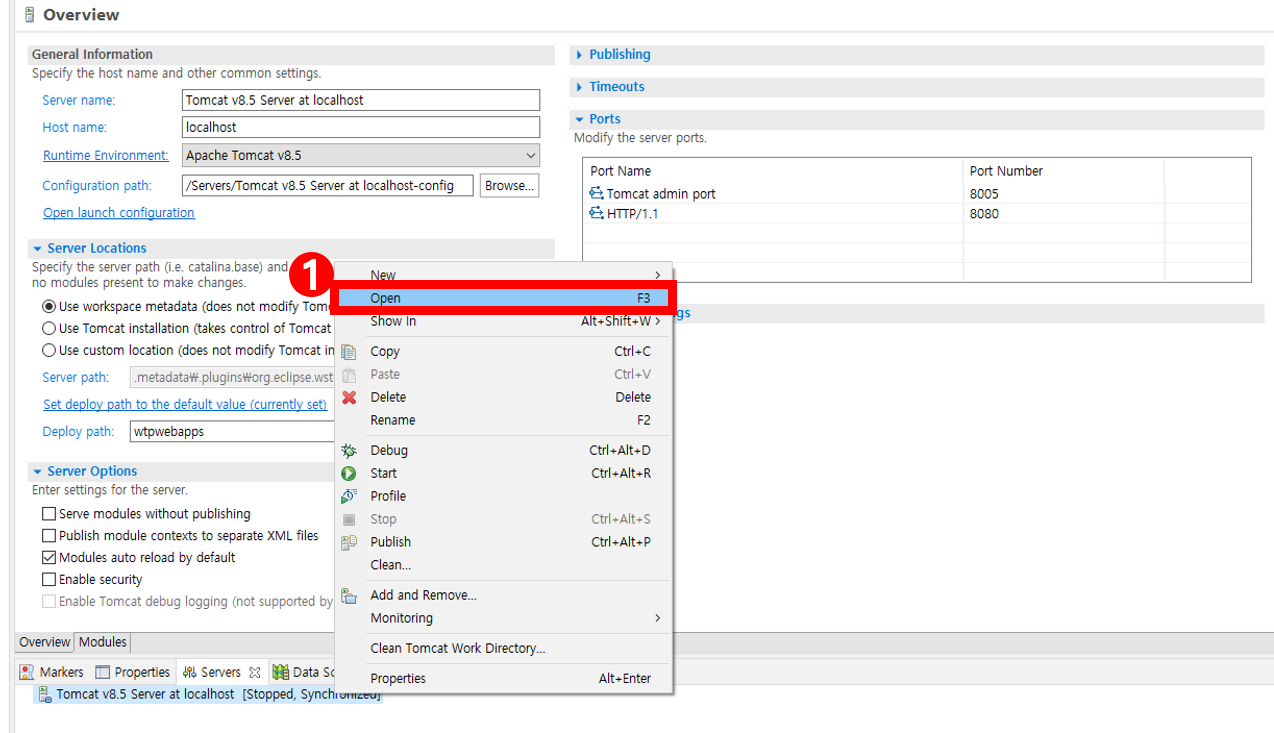Viewport: 1274px width, 733px height.
Task: Open the Show In submenu
Action: click(x=503, y=321)
